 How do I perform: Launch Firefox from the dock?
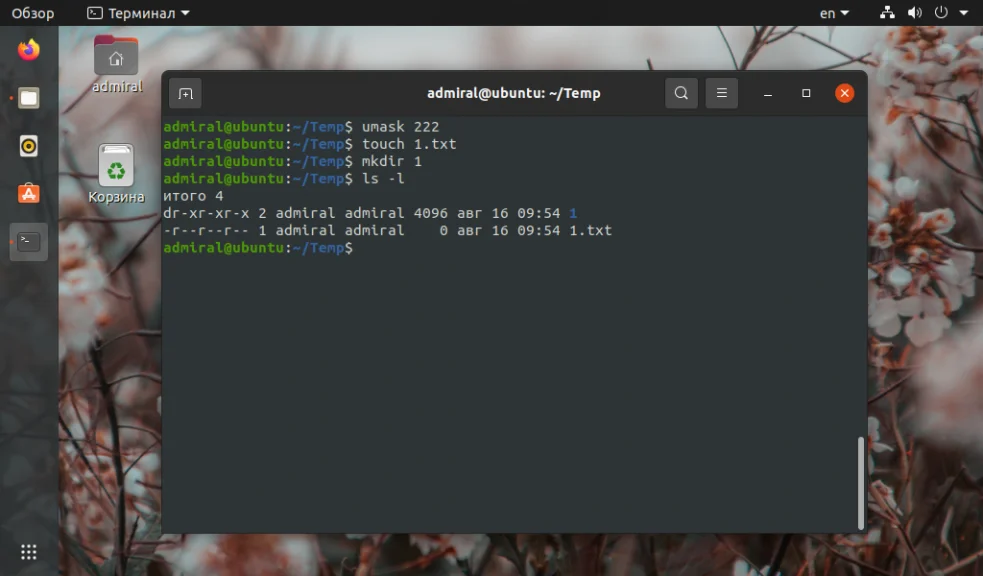28,49
